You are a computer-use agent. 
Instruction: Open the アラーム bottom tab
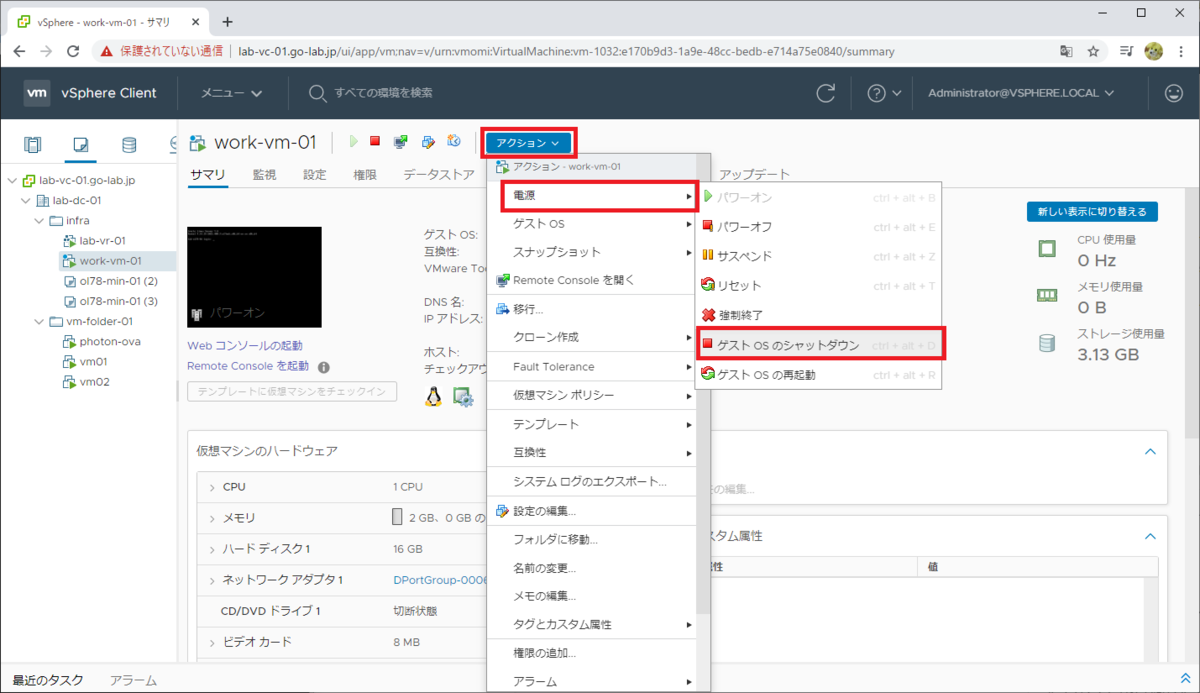pos(133,680)
